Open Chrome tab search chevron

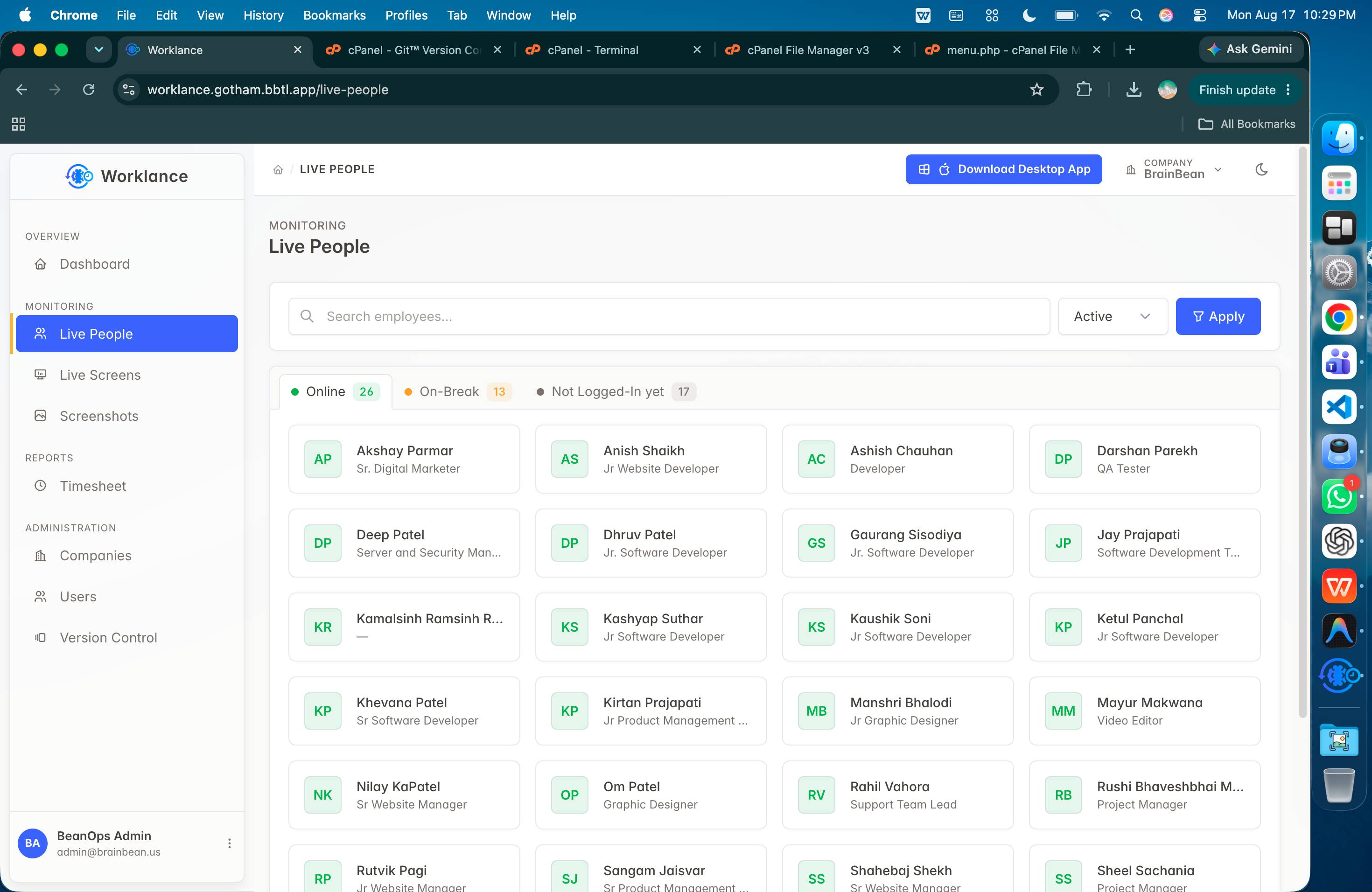coord(98,49)
